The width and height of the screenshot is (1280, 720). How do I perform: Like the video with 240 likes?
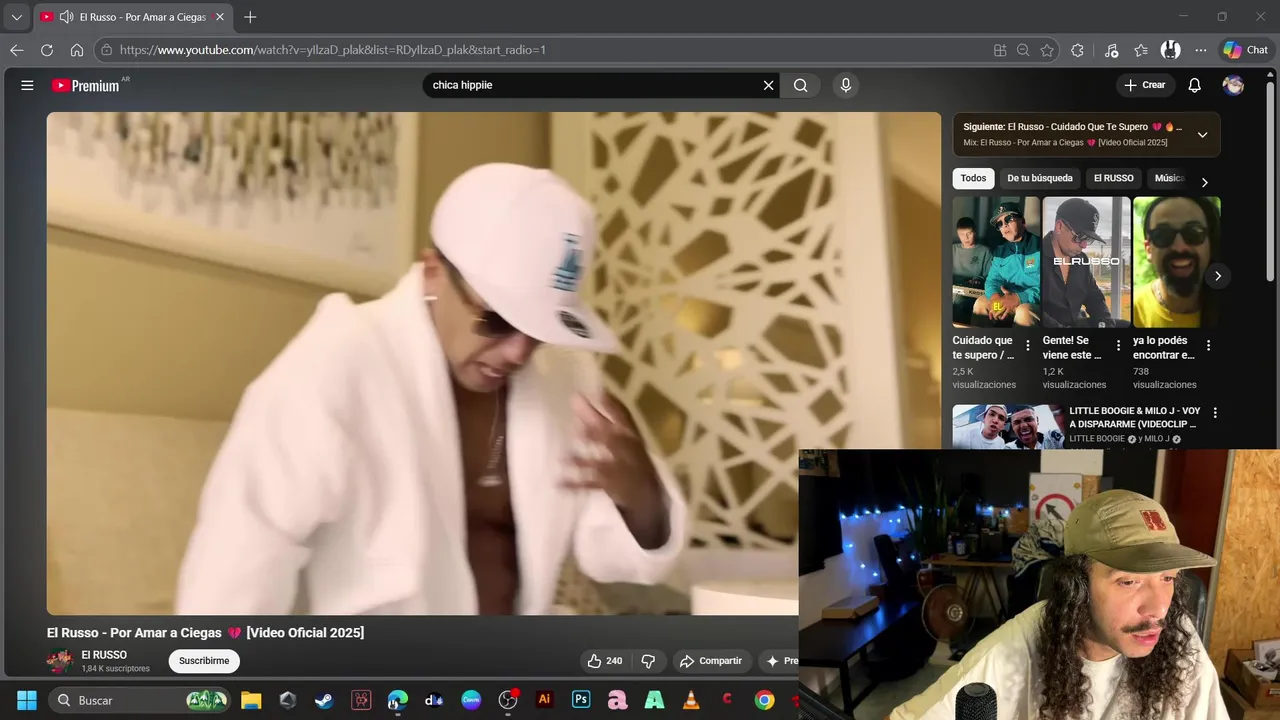coord(605,661)
